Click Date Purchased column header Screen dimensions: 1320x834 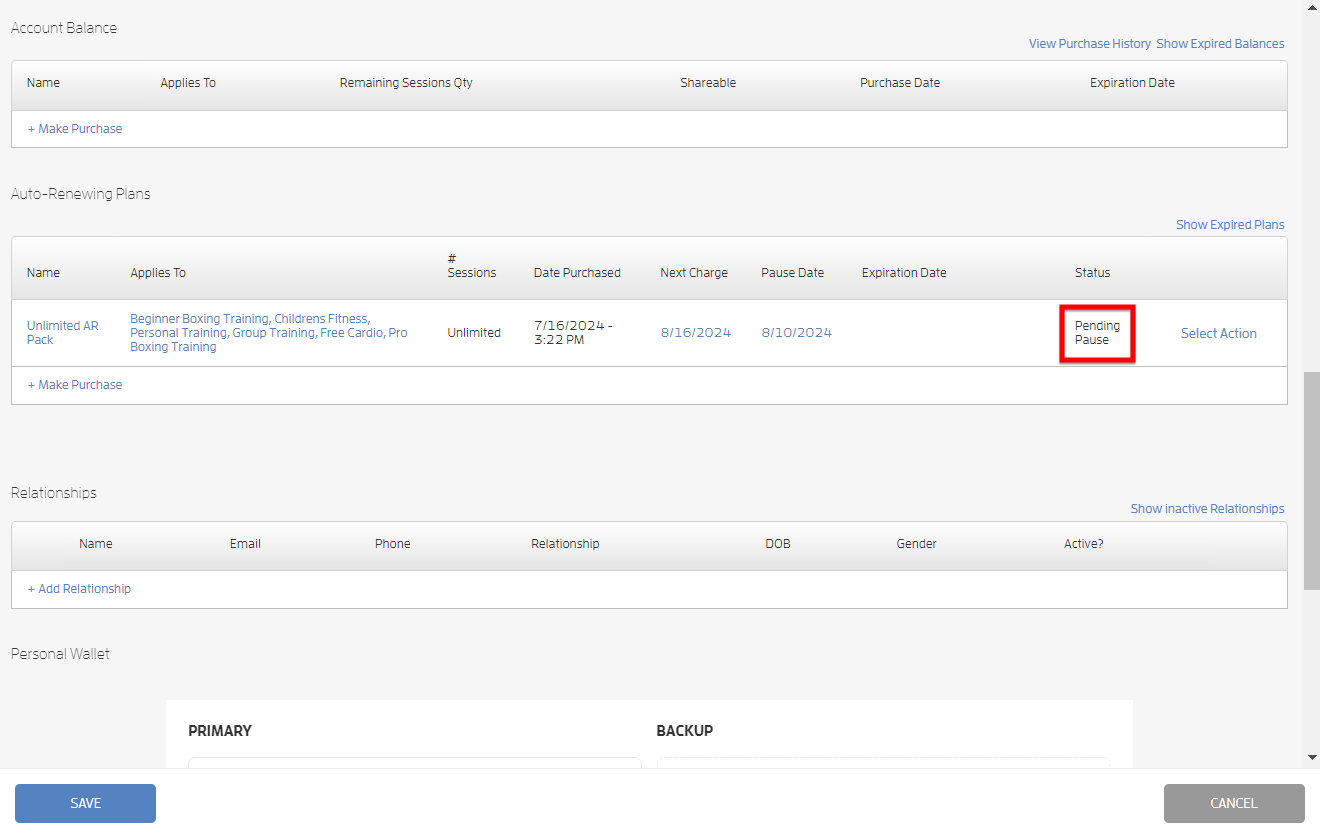pyautogui.click(x=577, y=273)
